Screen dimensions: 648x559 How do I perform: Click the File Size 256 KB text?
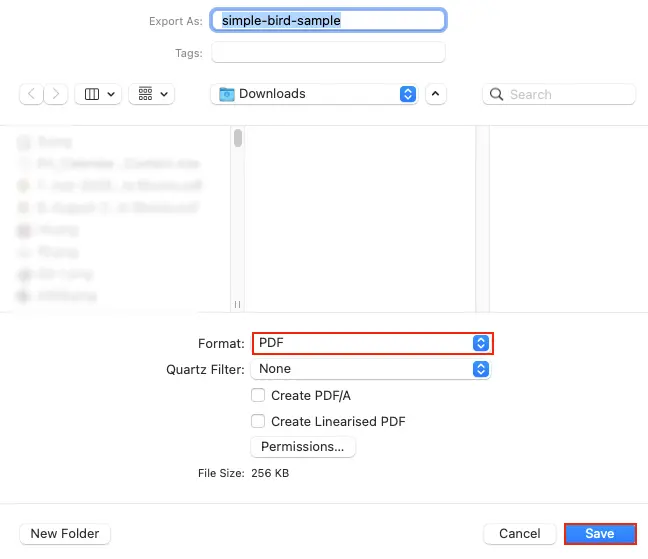click(243, 473)
